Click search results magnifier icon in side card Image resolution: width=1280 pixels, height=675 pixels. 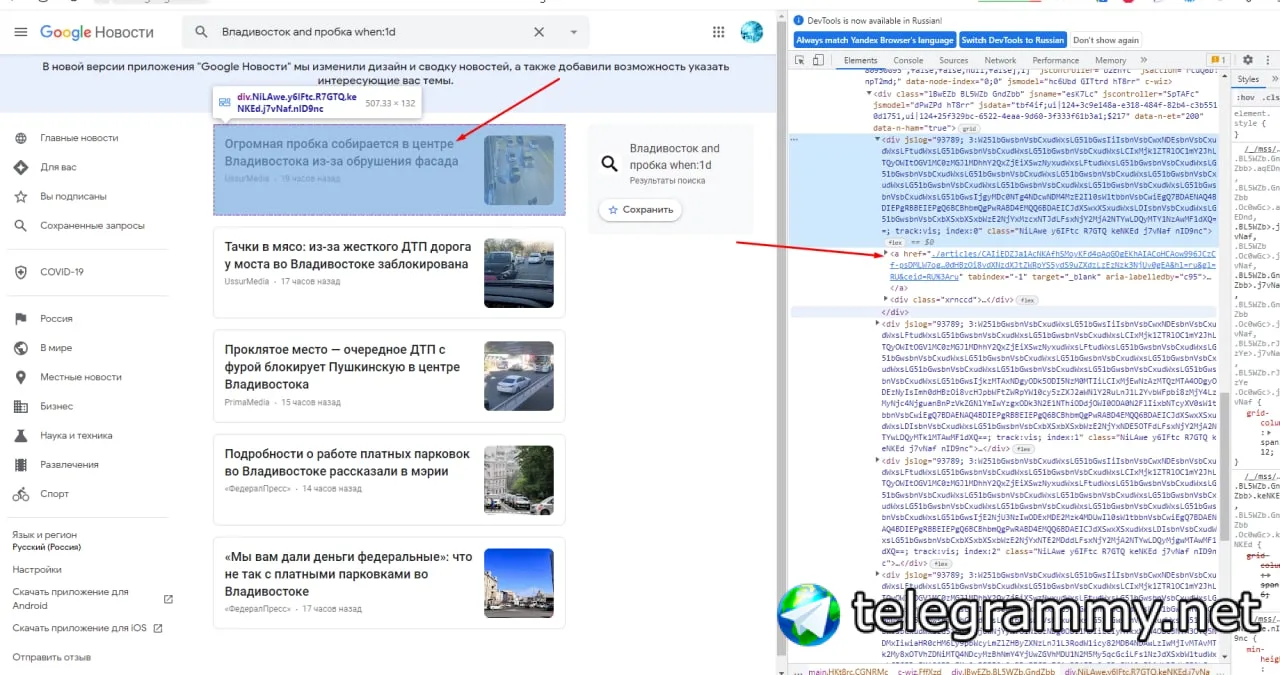click(609, 164)
